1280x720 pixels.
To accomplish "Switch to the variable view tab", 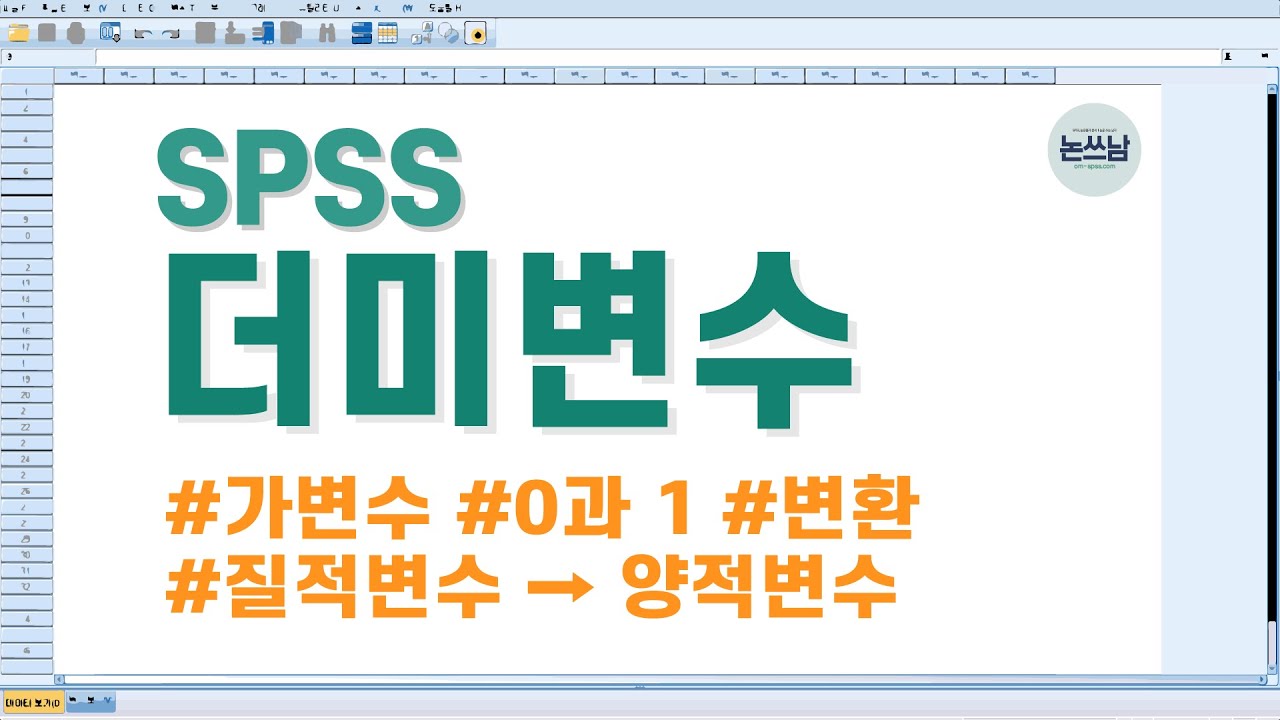I will coord(91,701).
